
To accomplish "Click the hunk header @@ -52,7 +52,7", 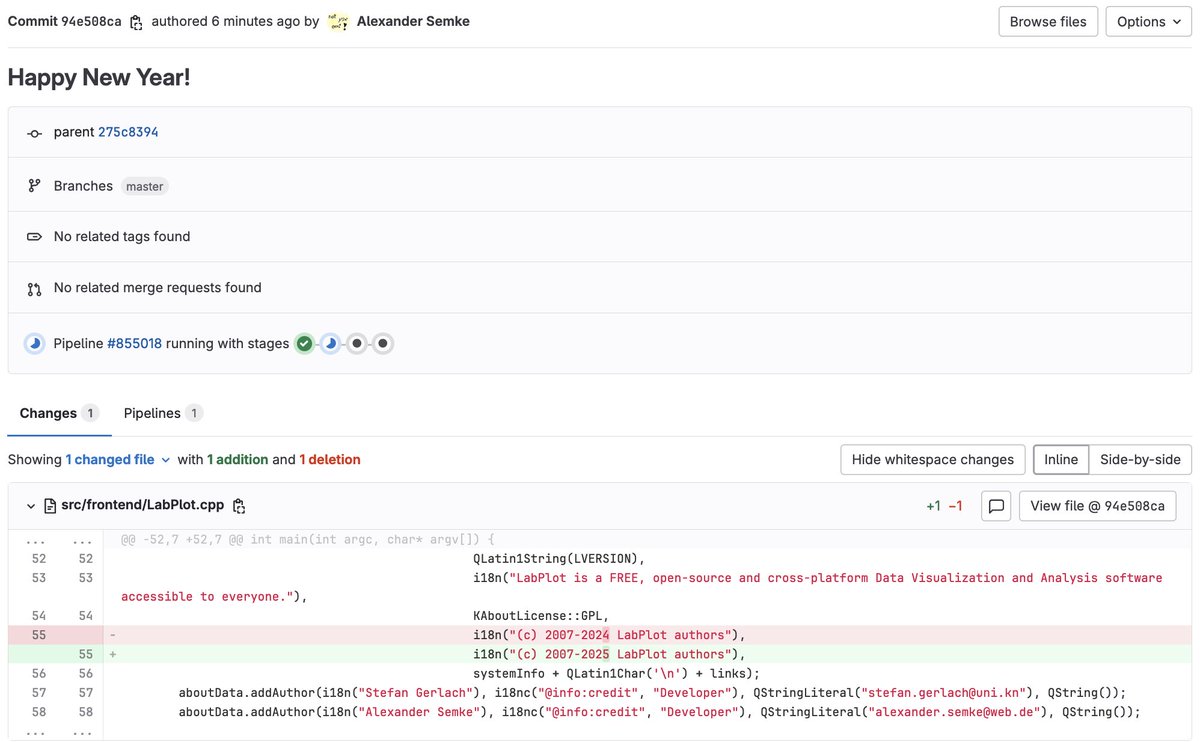I will [x=308, y=540].
